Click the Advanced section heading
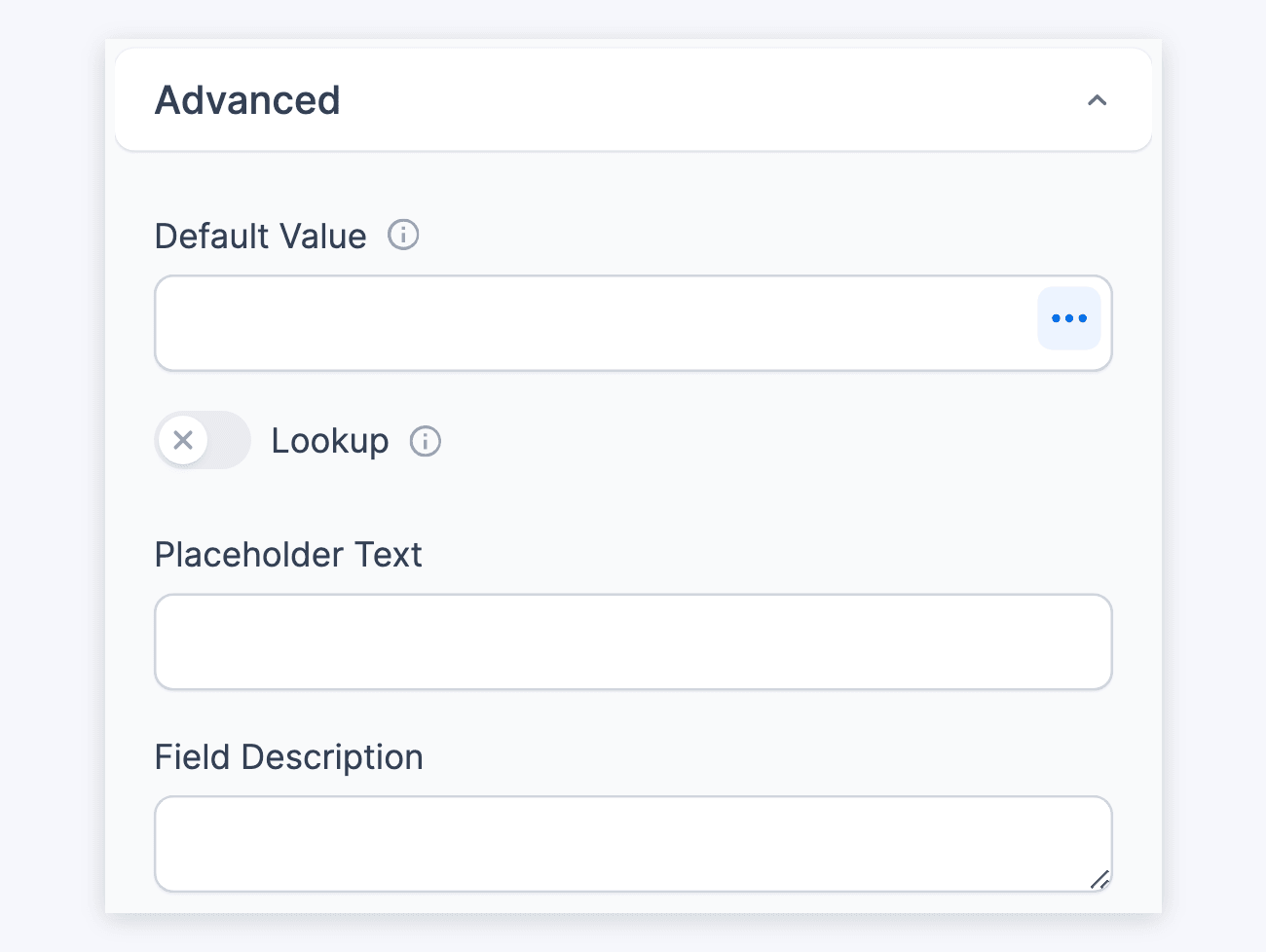The image size is (1266, 952). click(x=247, y=100)
